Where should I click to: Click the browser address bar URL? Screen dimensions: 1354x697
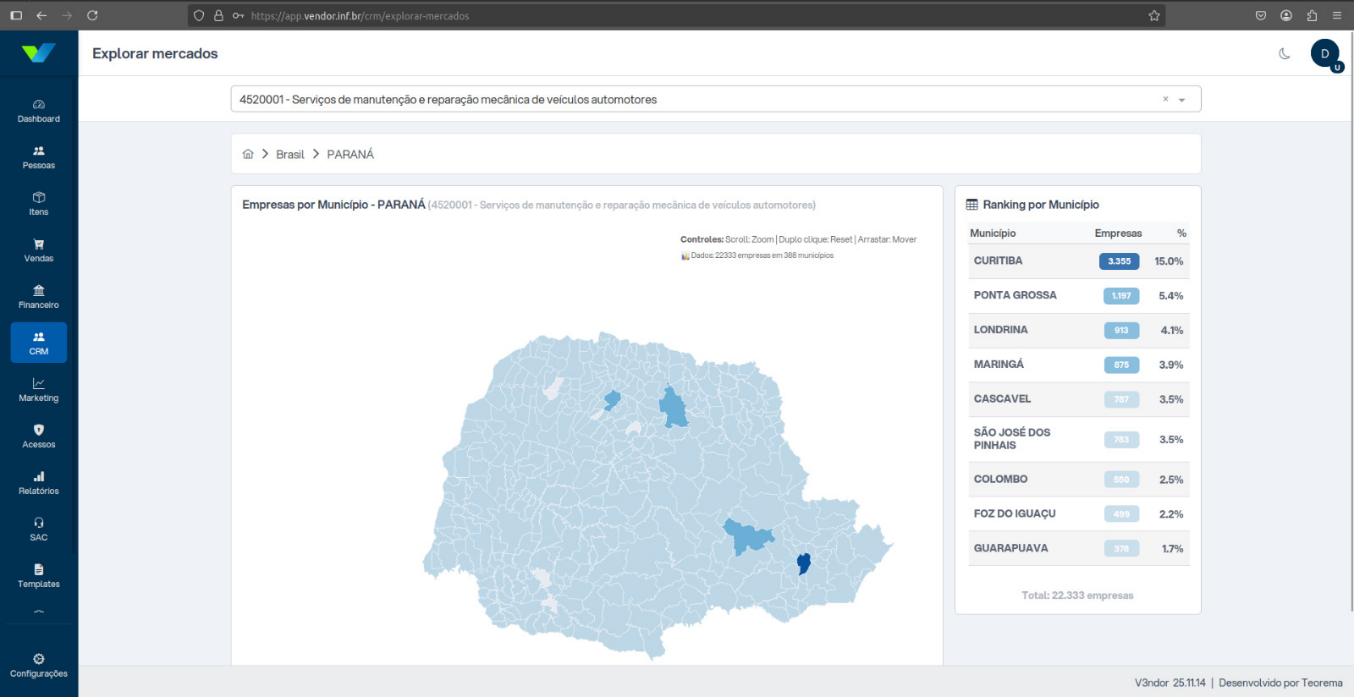[359, 16]
